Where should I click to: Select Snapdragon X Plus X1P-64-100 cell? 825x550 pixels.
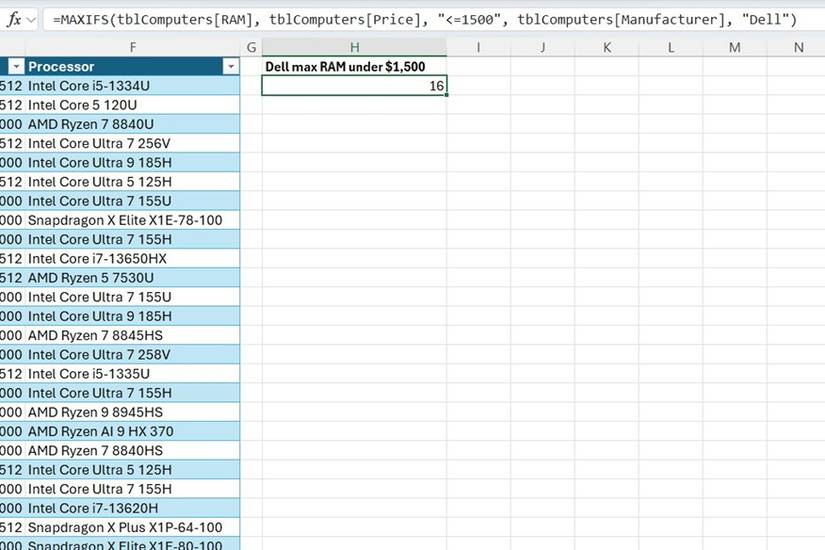[132, 527]
